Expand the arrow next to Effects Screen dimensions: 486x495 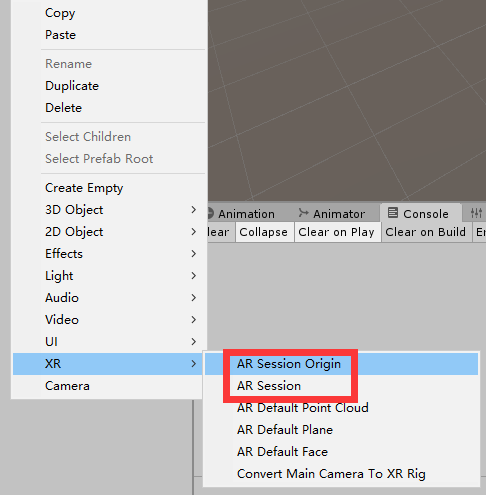click(x=194, y=254)
